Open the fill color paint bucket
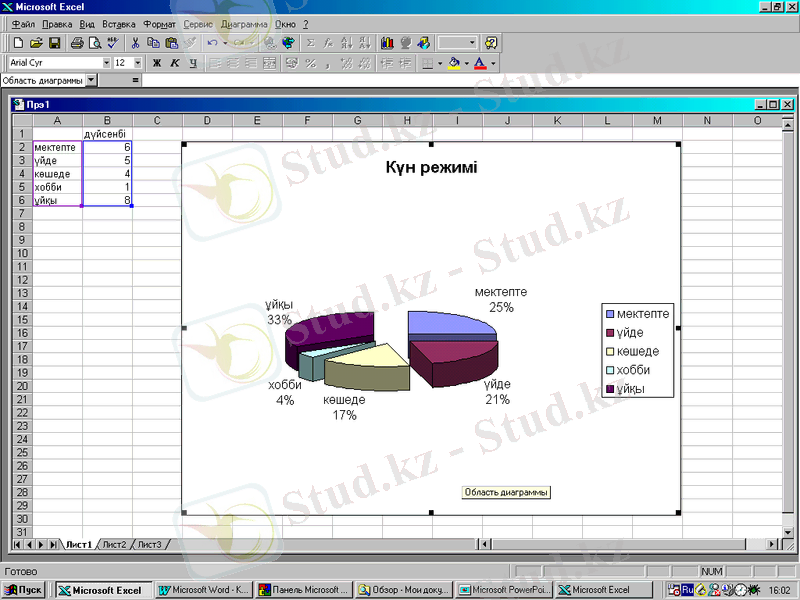 coord(454,63)
